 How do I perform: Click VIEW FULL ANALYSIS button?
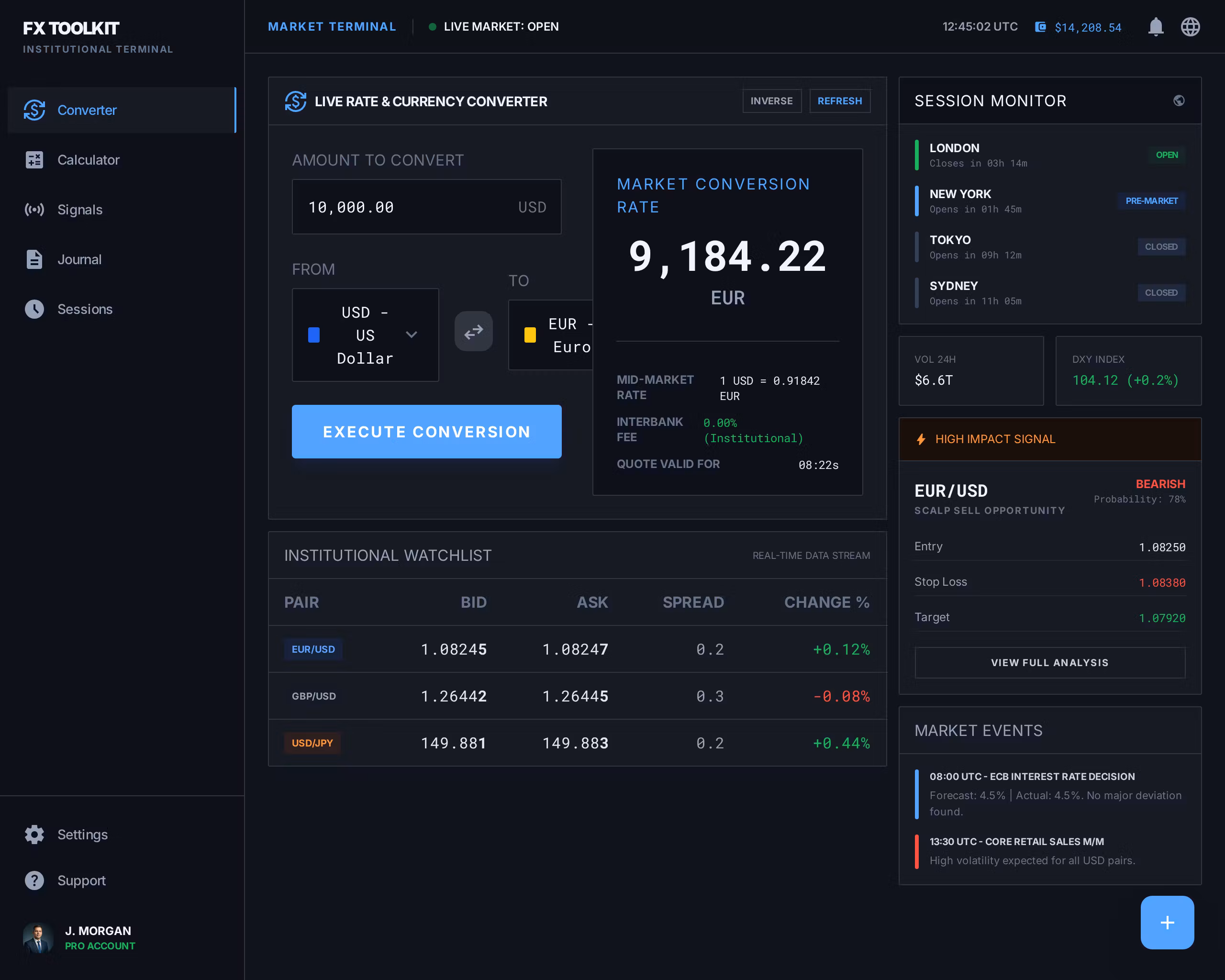(1050, 662)
